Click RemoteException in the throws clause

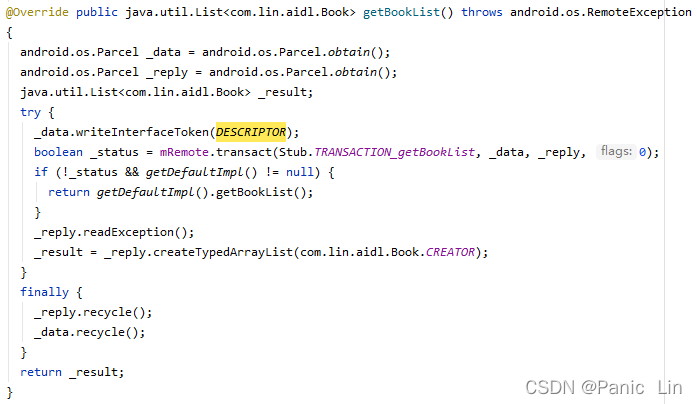[639, 12]
